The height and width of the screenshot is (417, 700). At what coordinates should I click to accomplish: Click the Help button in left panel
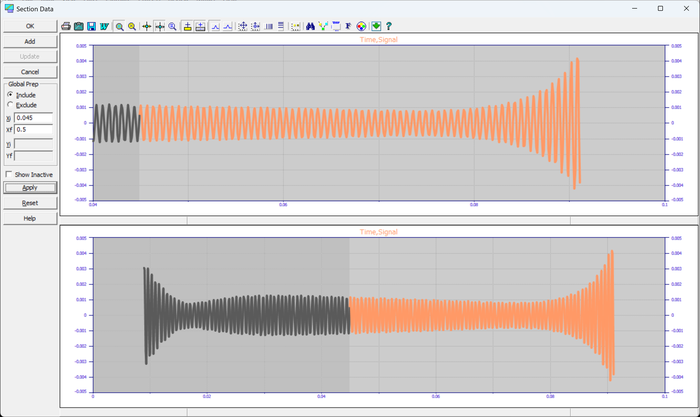point(30,218)
